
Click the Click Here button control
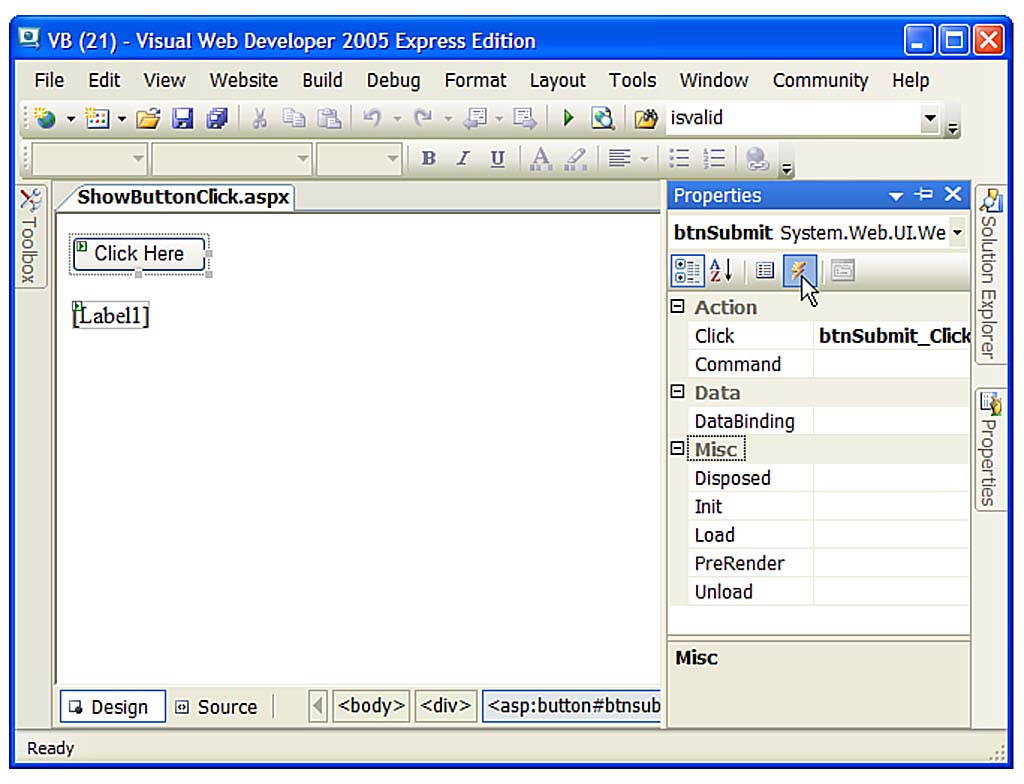point(139,253)
